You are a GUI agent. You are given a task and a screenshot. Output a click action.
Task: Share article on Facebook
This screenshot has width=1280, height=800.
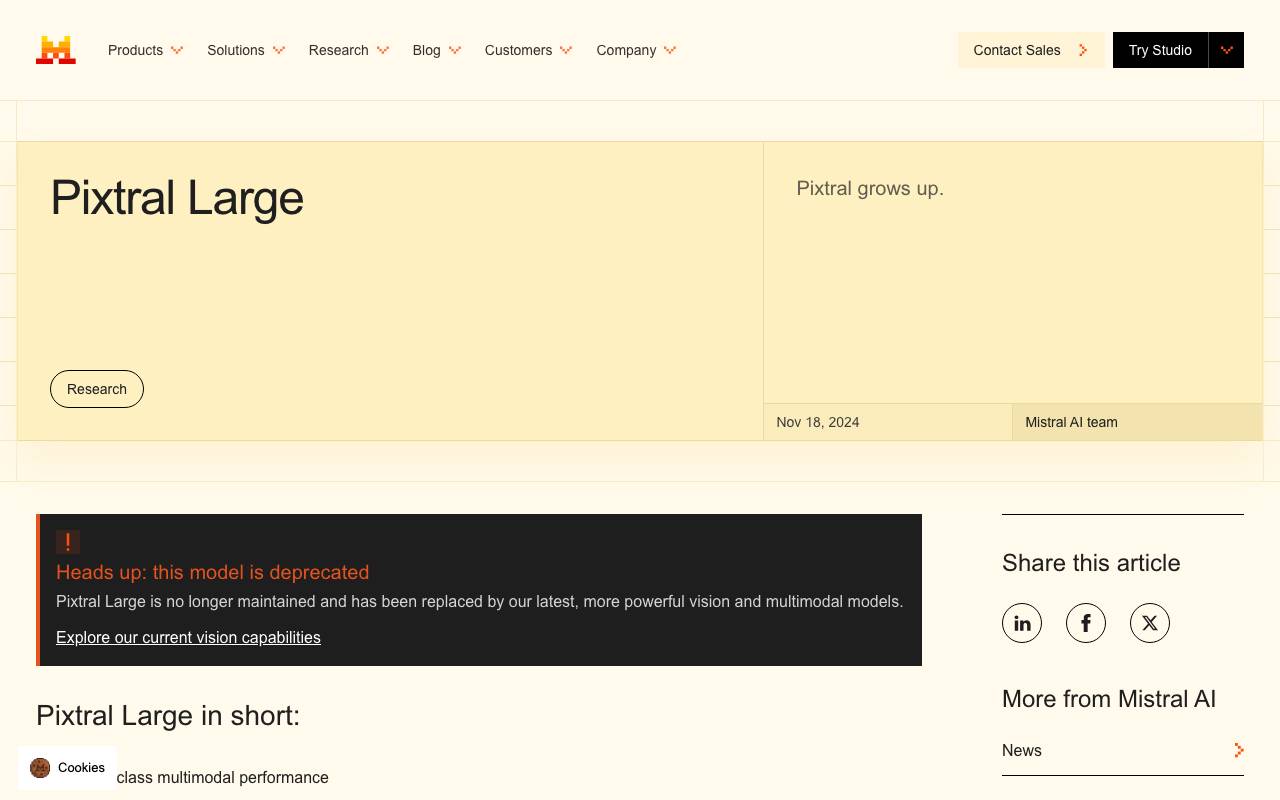coord(1086,623)
